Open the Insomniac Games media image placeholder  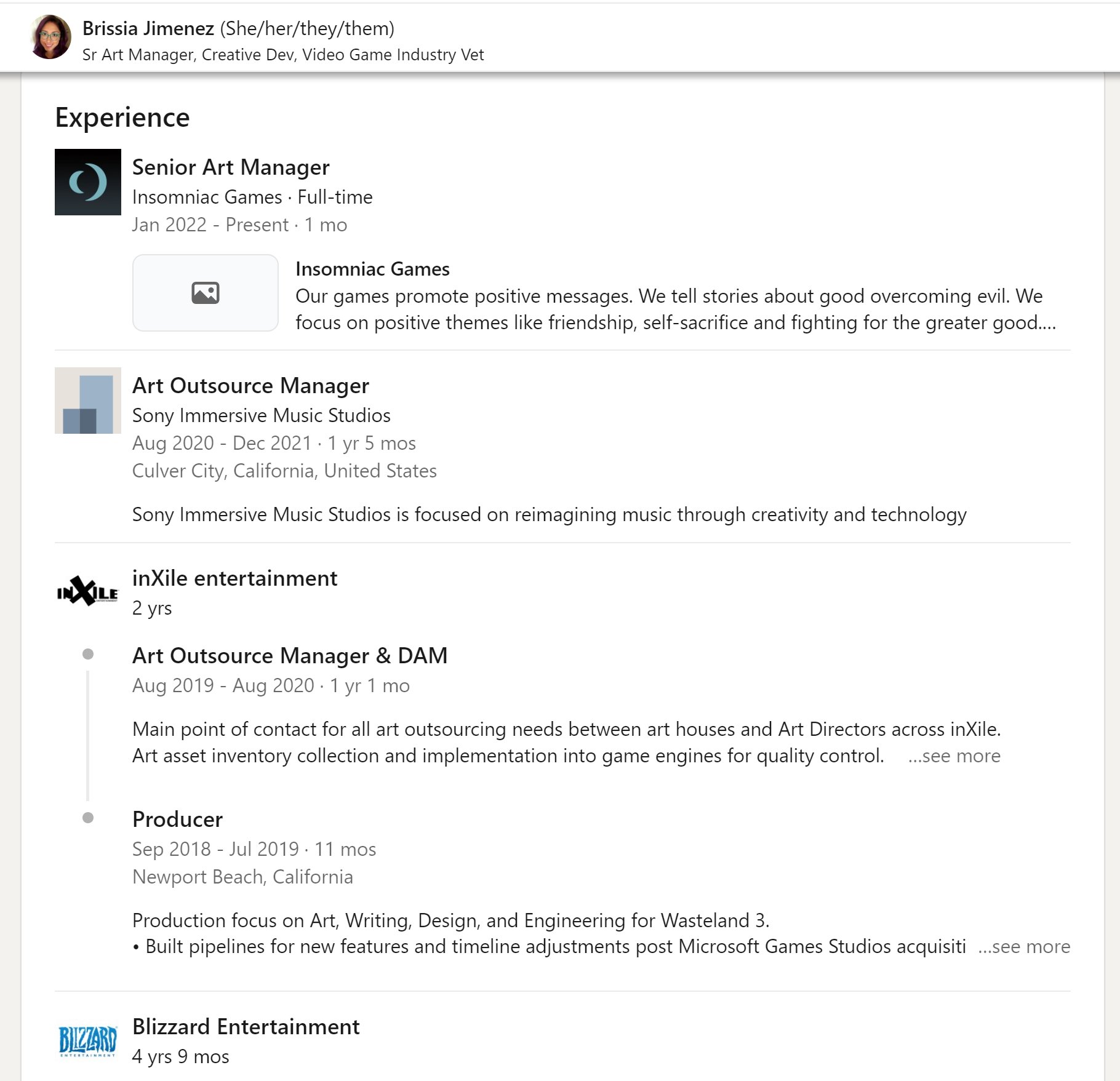206,293
